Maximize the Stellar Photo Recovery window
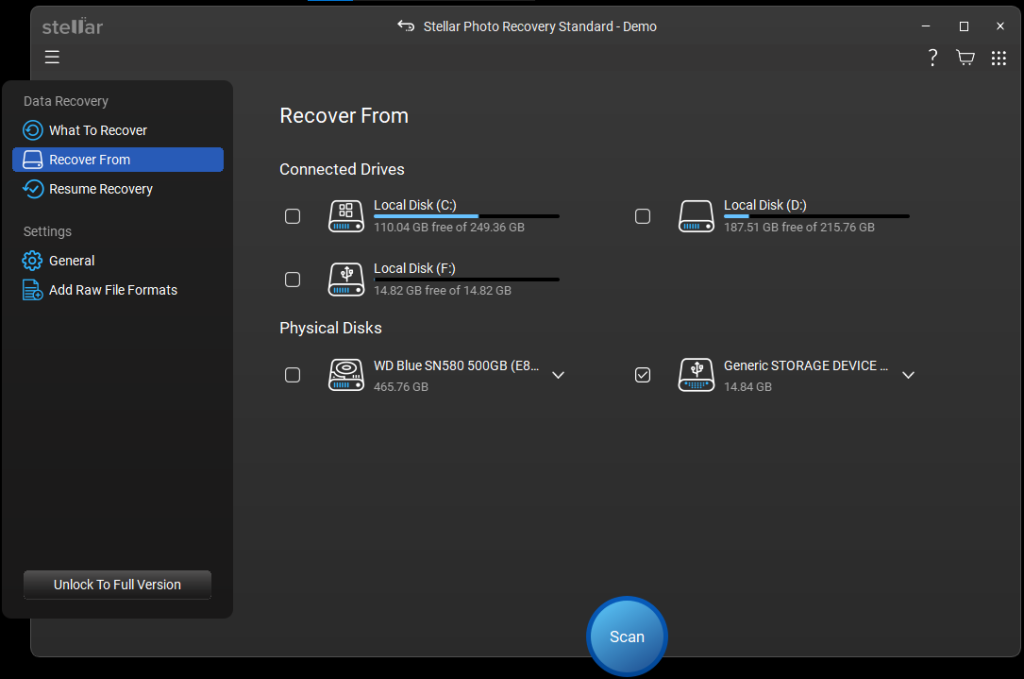 pos(964,26)
